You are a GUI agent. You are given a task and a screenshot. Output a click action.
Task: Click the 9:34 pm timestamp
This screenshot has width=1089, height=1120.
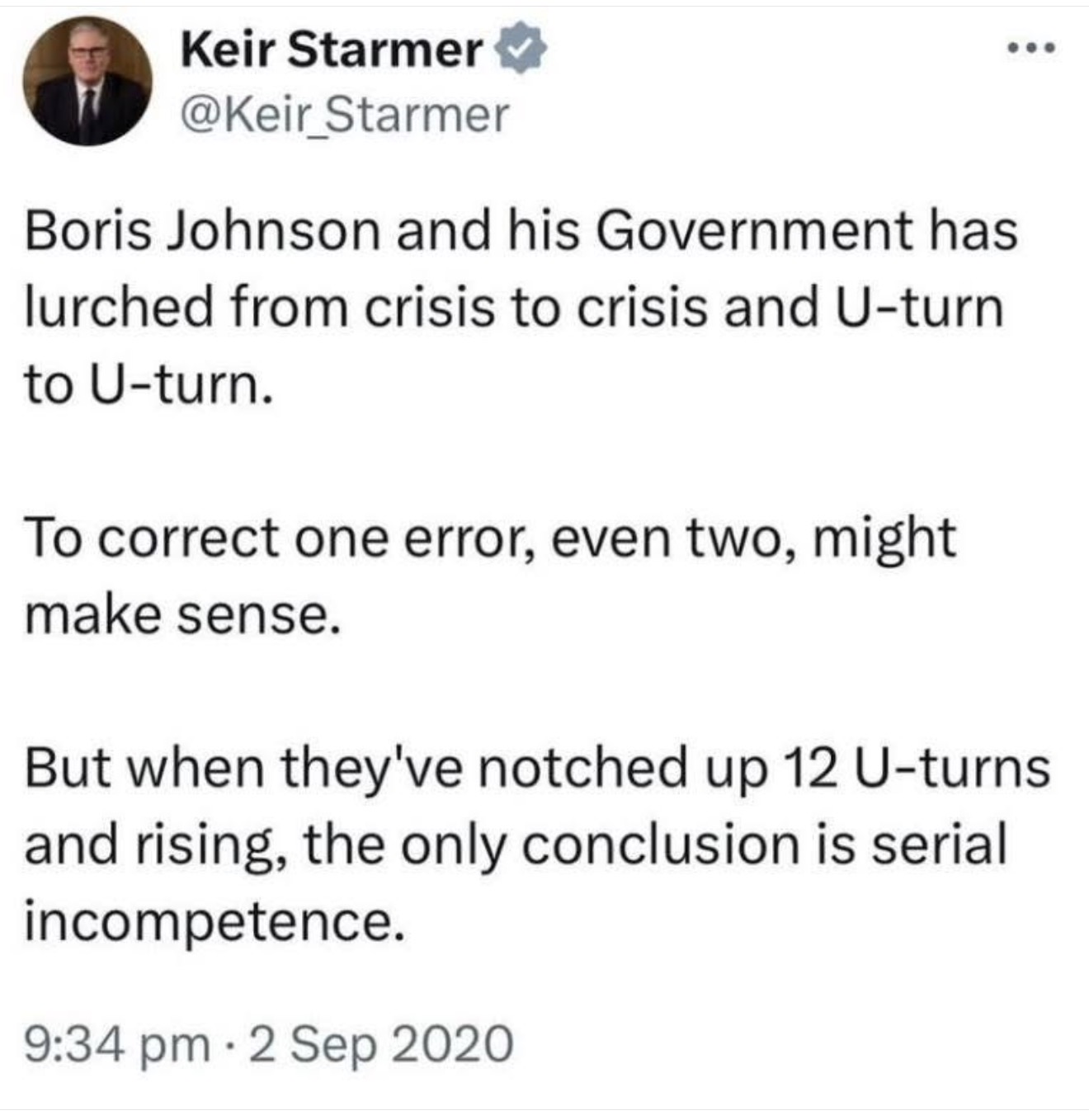pyautogui.click(x=118, y=1042)
